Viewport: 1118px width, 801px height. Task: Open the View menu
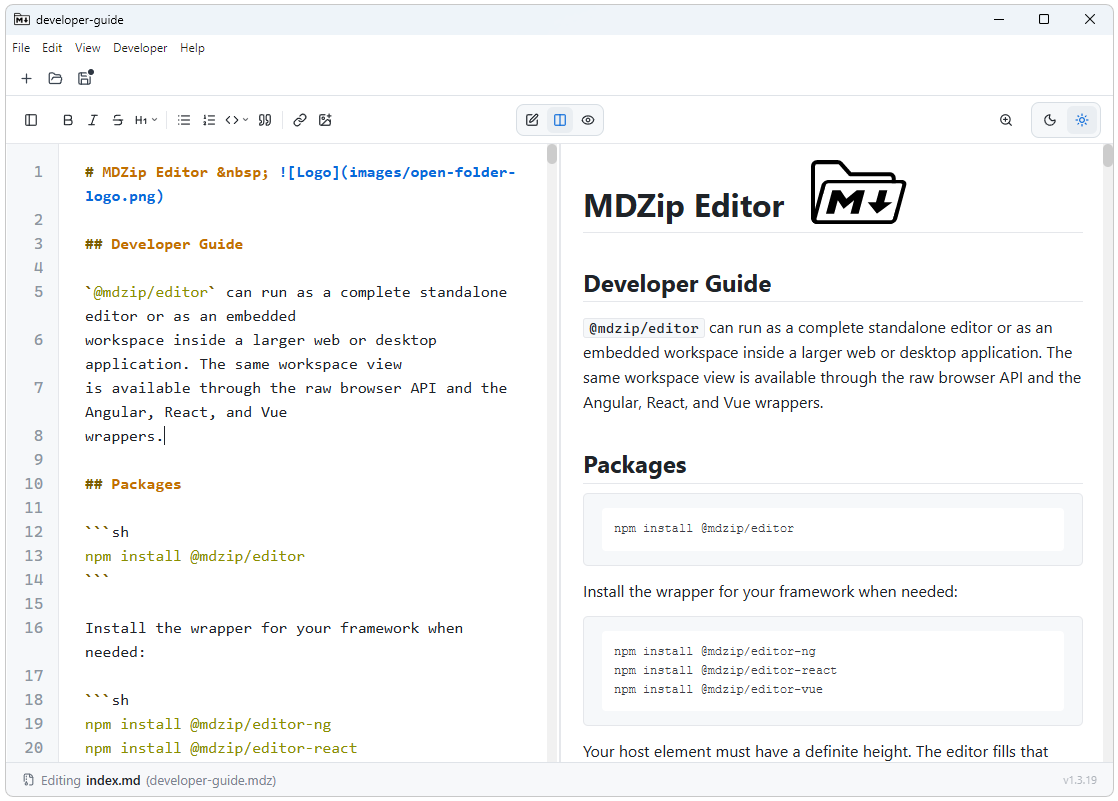(88, 48)
